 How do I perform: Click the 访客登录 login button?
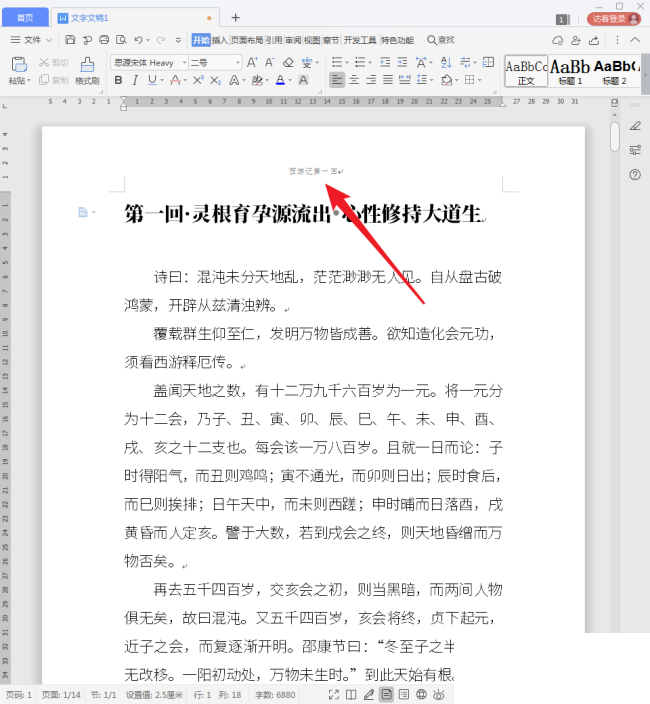pyautogui.click(x=614, y=18)
